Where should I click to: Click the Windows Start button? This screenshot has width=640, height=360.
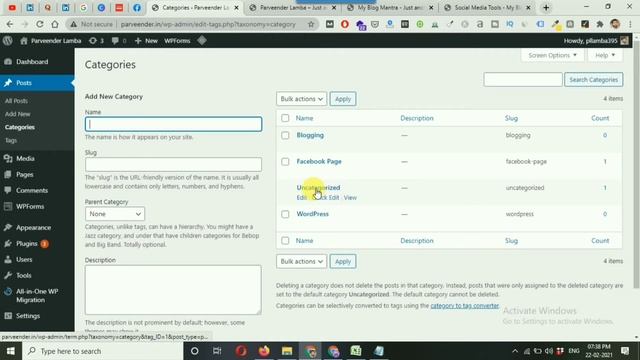11,351
